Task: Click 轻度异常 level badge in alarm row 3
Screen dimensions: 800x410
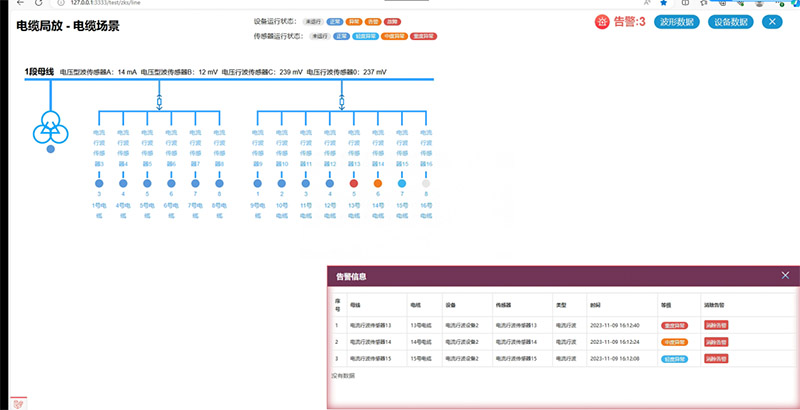Action: [674, 359]
